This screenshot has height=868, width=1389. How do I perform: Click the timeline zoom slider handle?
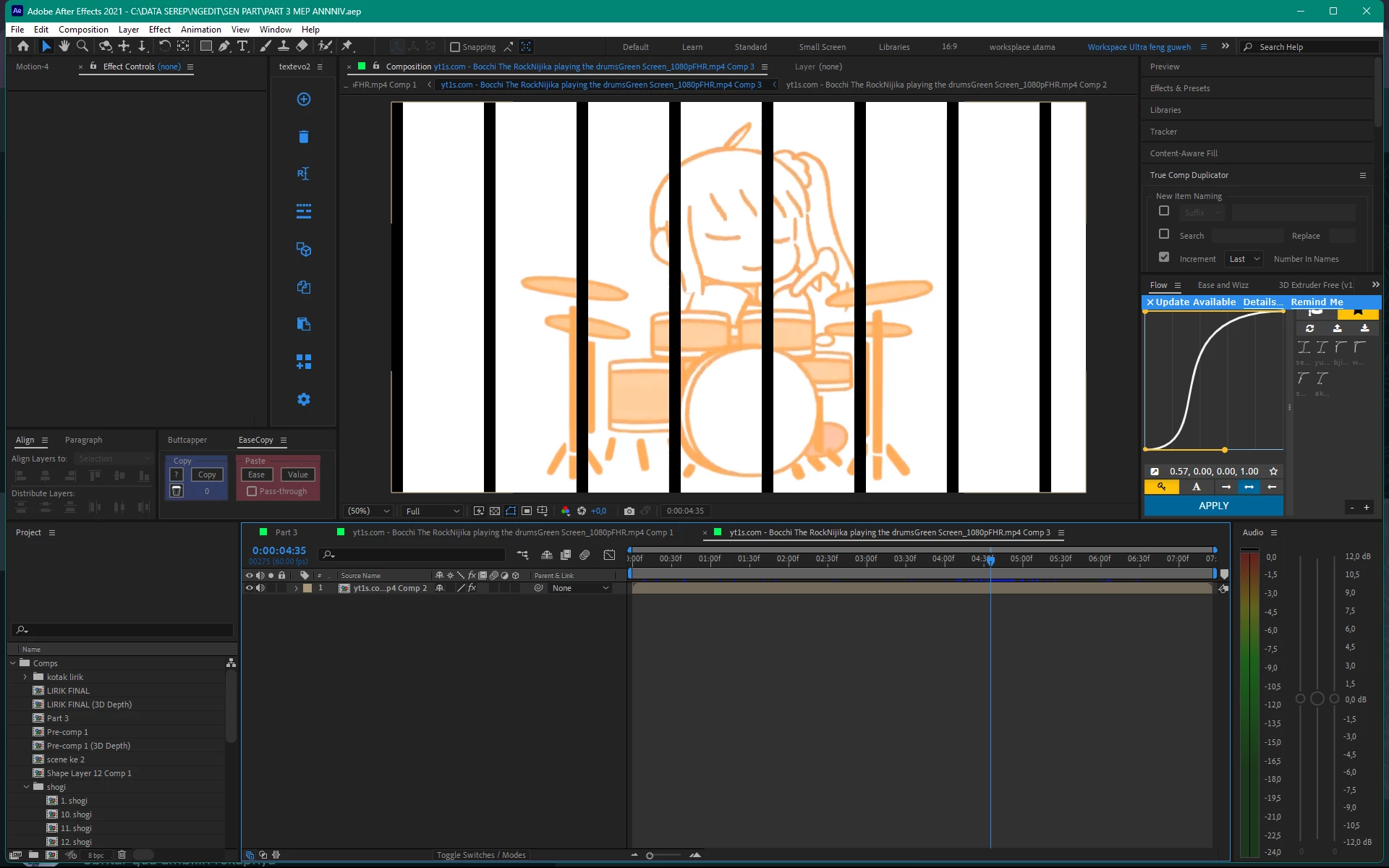coord(650,856)
